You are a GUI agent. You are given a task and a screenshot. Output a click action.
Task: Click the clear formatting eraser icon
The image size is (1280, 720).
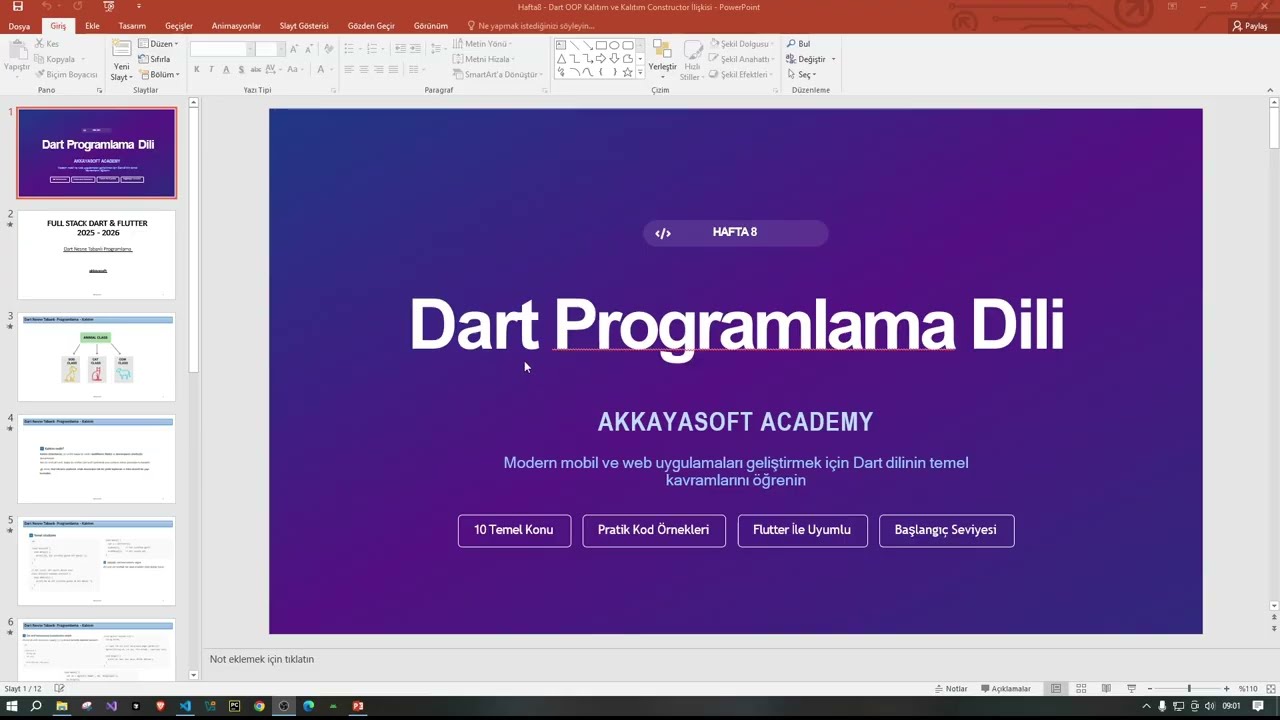(x=329, y=49)
